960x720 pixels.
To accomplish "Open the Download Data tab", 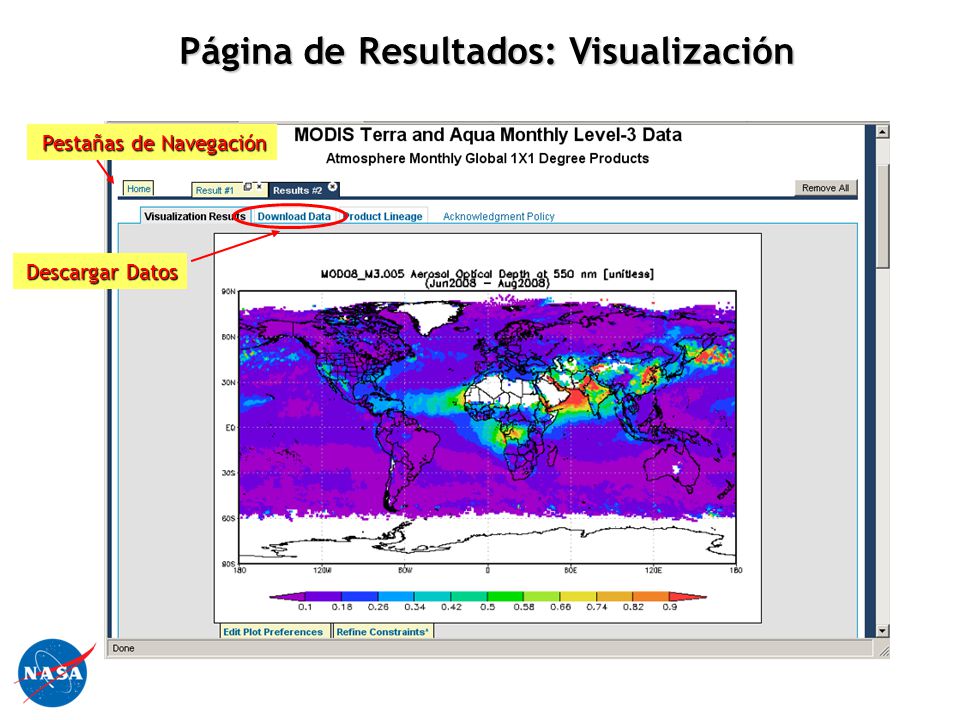I will (x=294, y=216).
